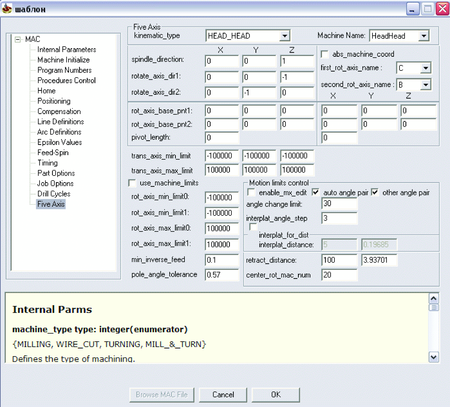Click the Cancel button
This screenshot has height=407, width=450.
click(223, 395)
